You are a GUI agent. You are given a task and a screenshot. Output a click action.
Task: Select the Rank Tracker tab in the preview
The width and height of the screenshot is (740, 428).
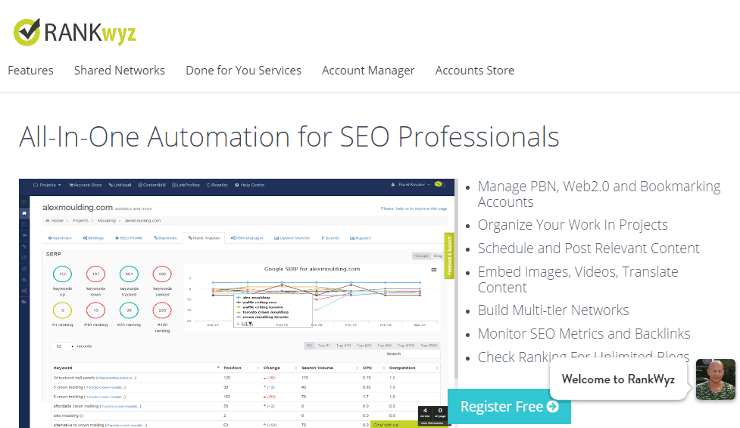click(x=204, y=238)
